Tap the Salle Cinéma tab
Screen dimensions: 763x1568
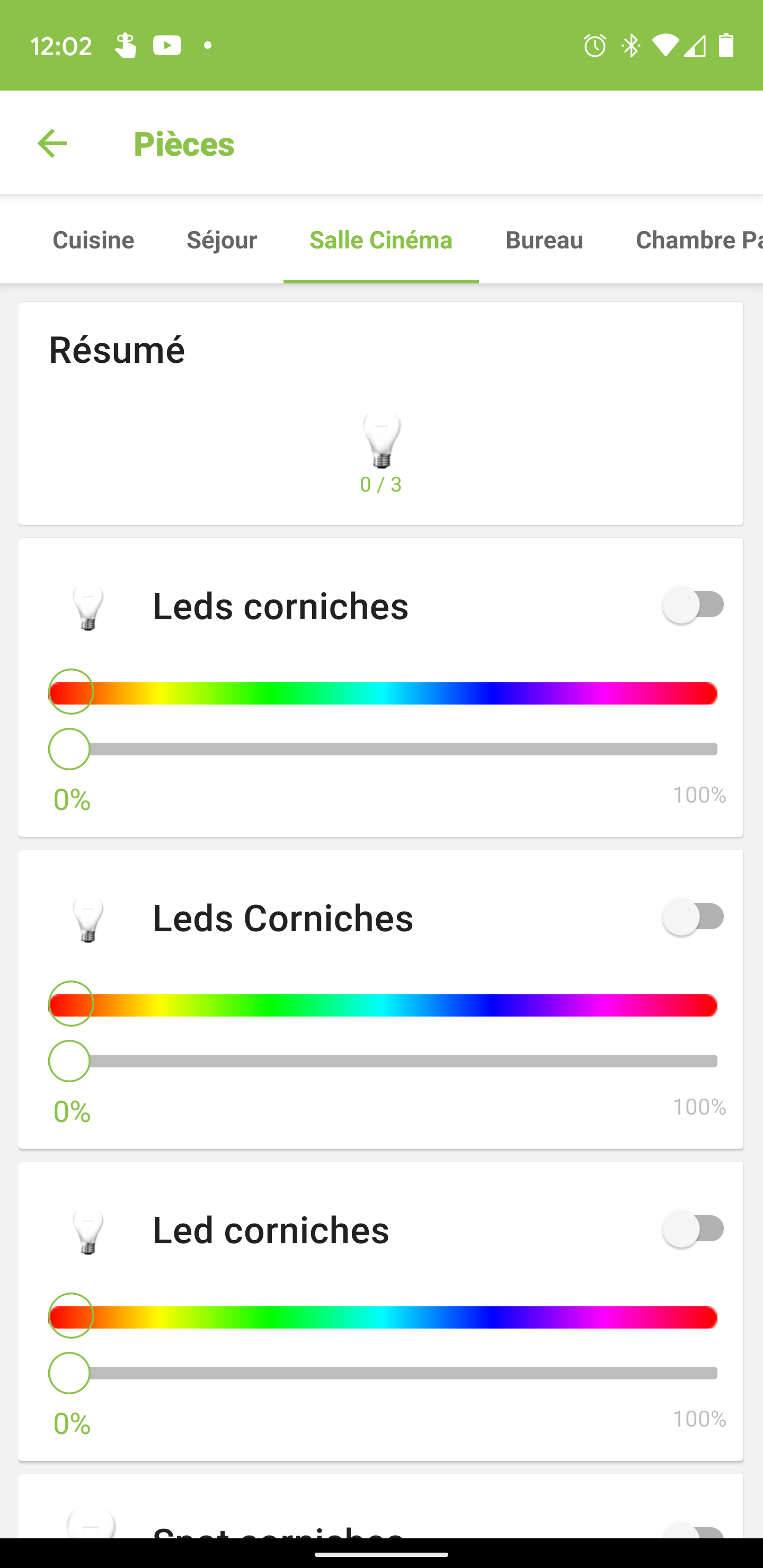tap(380, 240)
